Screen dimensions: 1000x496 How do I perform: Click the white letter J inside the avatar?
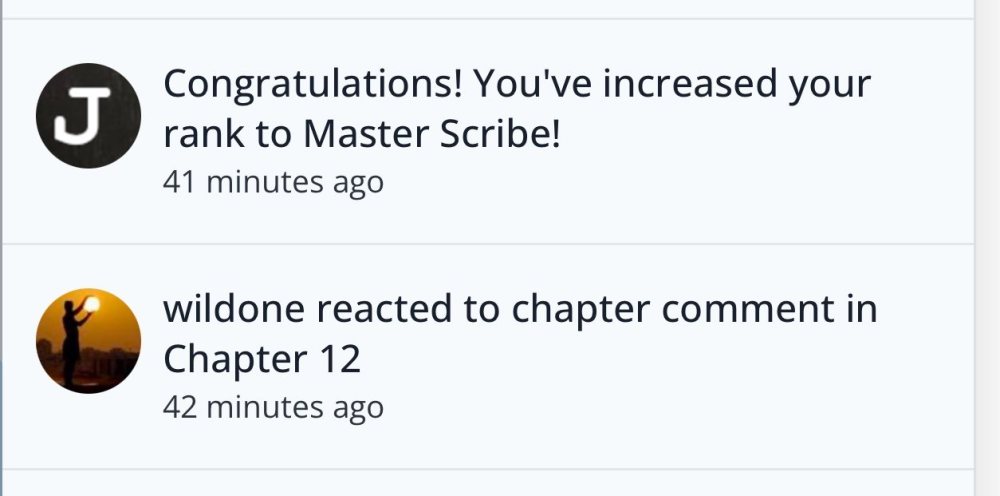[80, 117]
